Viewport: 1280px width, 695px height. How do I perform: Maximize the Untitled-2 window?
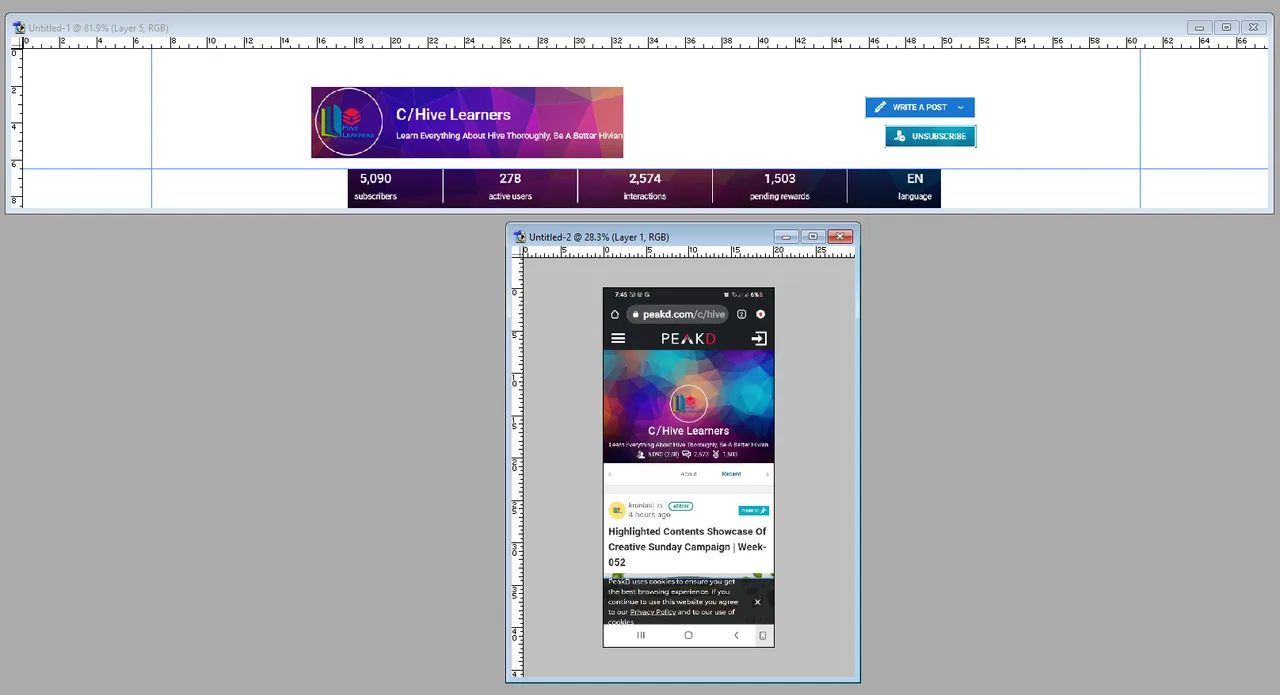click(x=812, y=237)
